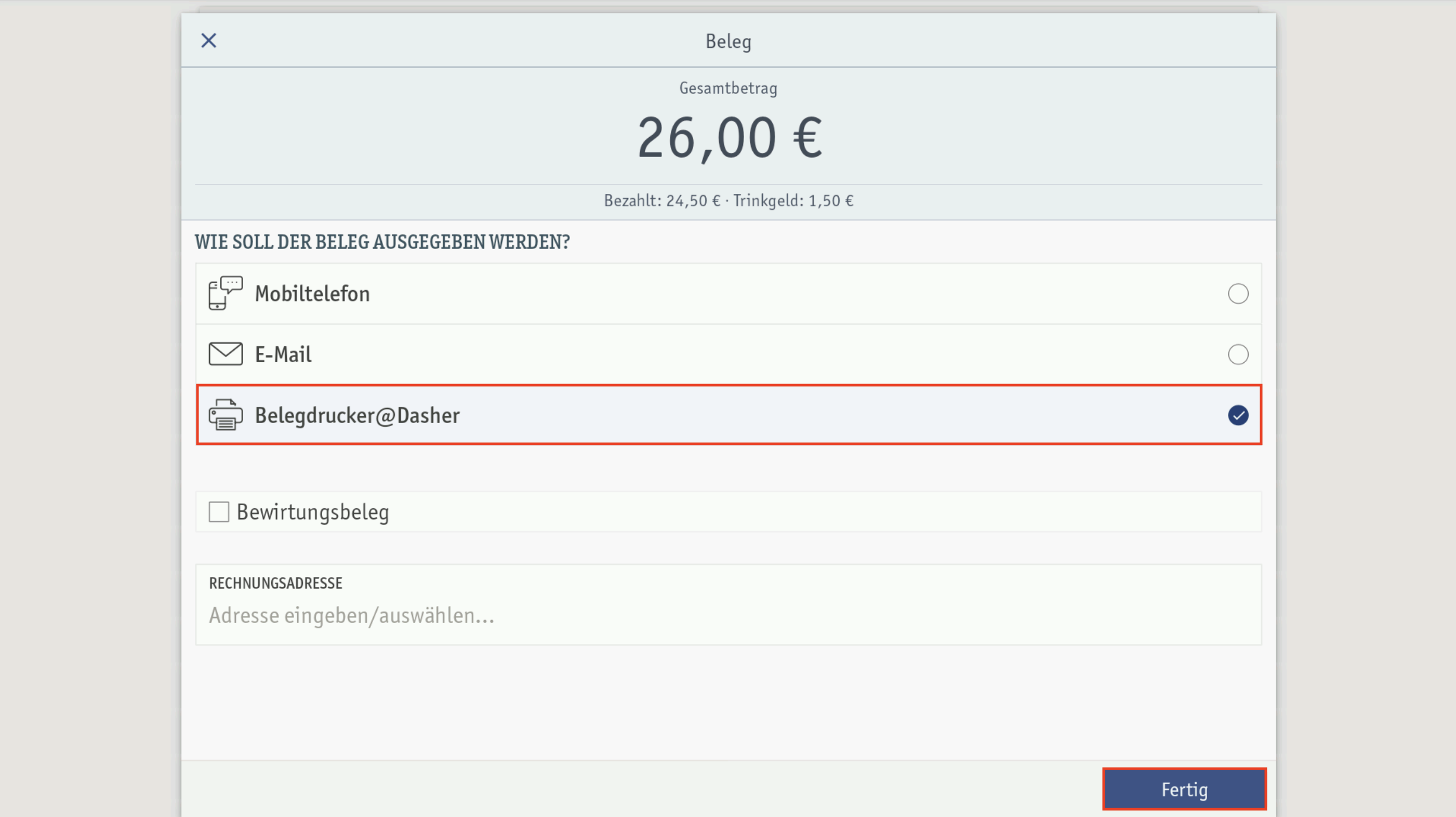The height and width of the screenshot is (817, 1456).
Task: Click the Bewirtungsbeleg label text
Action: click(x=313, y=512)
